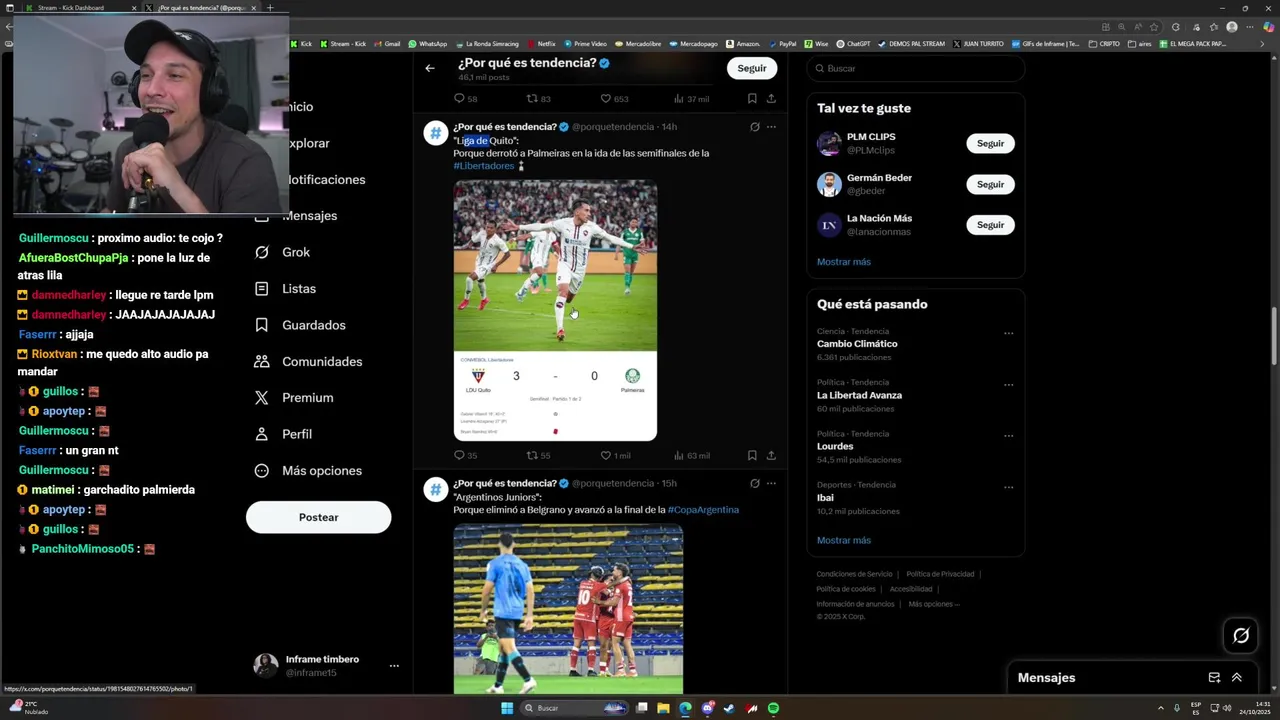Open more menu on Argentinos Juniors post
This screenshot has height=720, width=1280.
771,483
